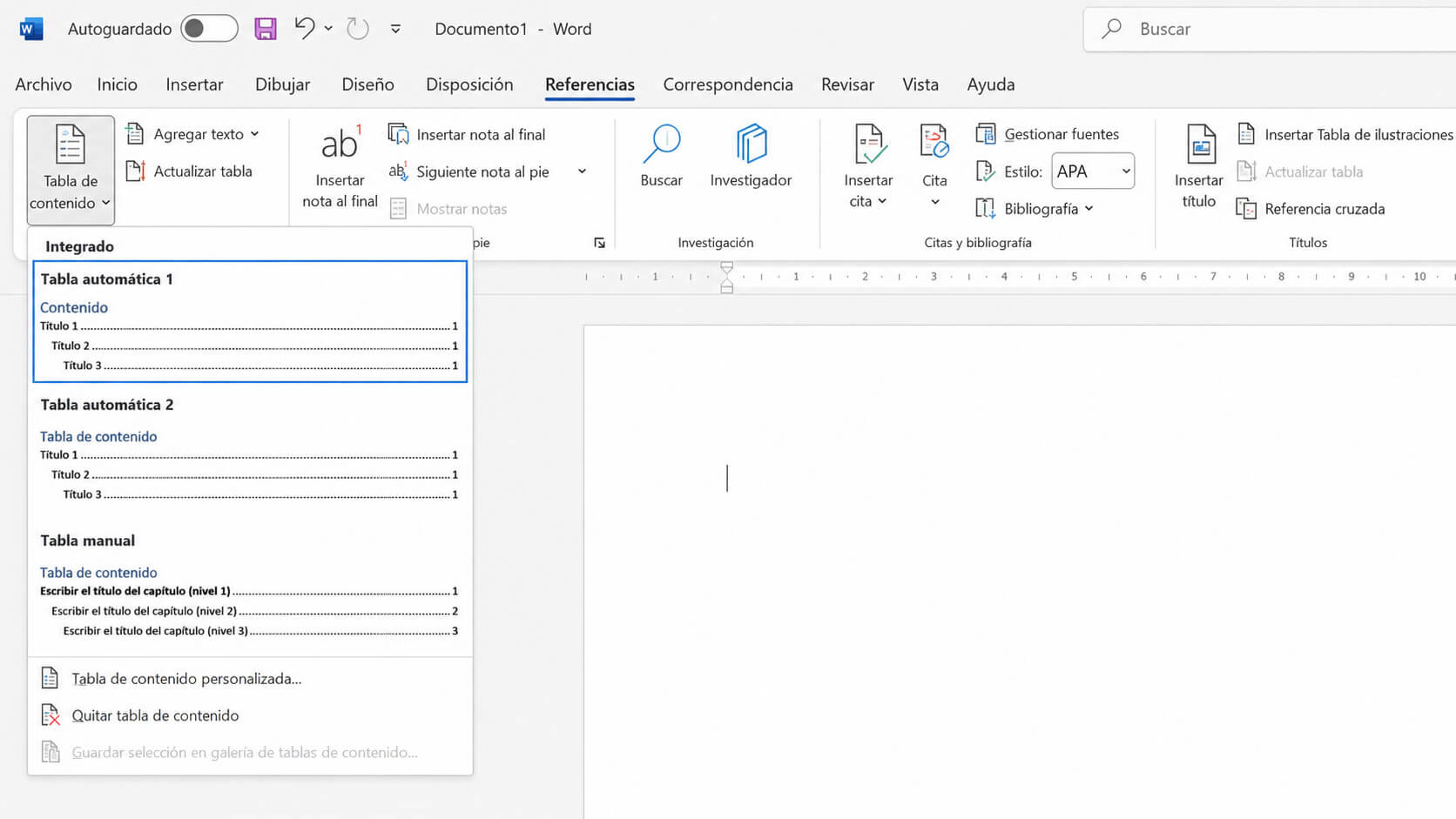Click Gestionar fuentes
This screenshot has height=819, width=1456.
(1048, 134)
